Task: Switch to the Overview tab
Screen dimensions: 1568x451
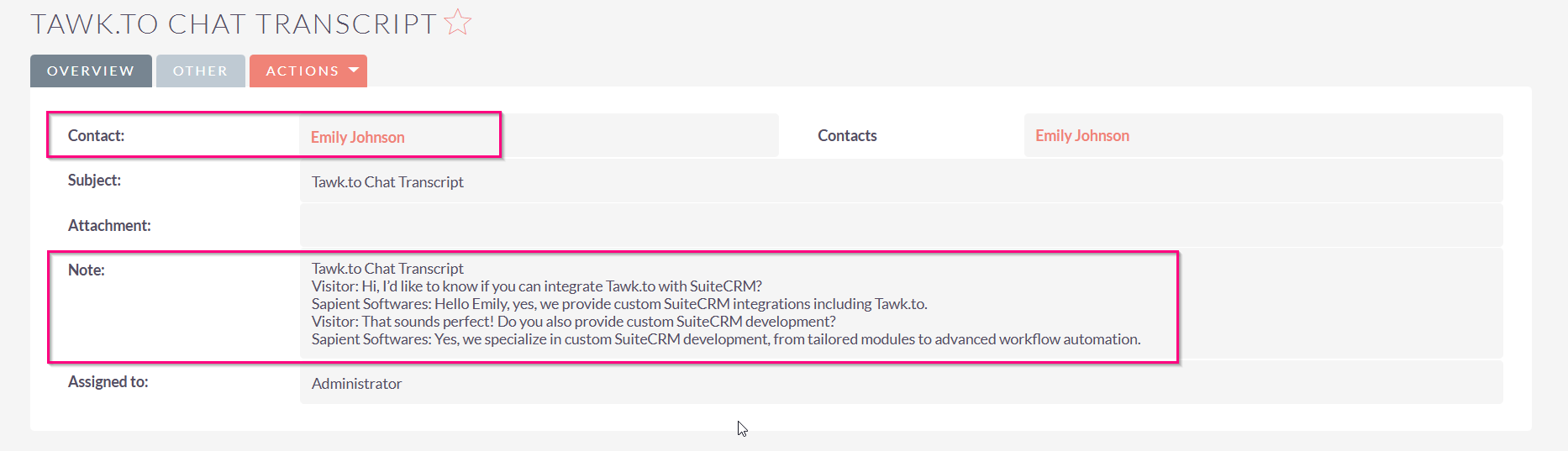Action: point(91,71)
